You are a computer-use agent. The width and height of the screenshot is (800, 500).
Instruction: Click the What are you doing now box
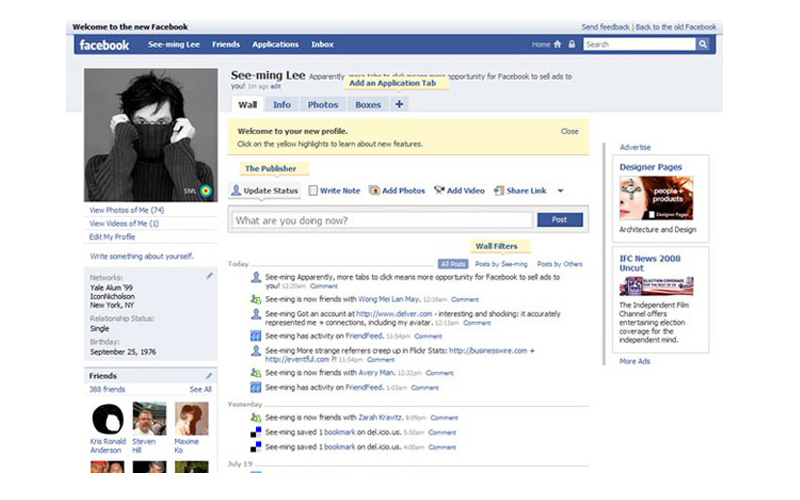click(x=382, y=220)
